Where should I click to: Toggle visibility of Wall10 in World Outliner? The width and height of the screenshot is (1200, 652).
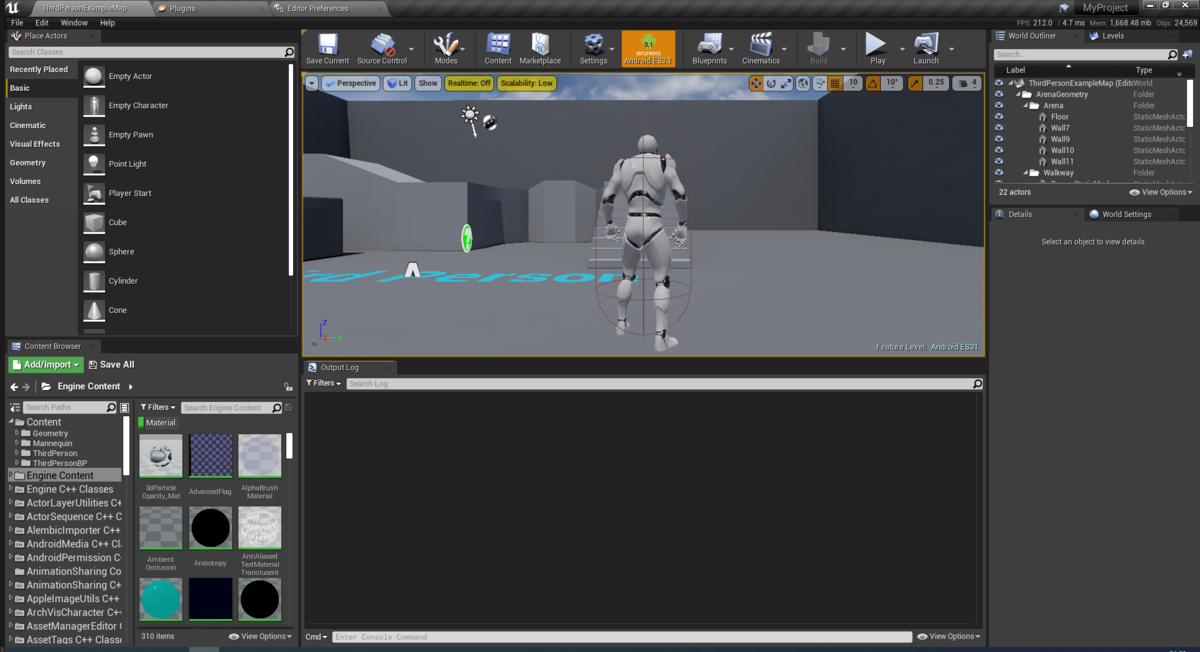coord(999,150)
